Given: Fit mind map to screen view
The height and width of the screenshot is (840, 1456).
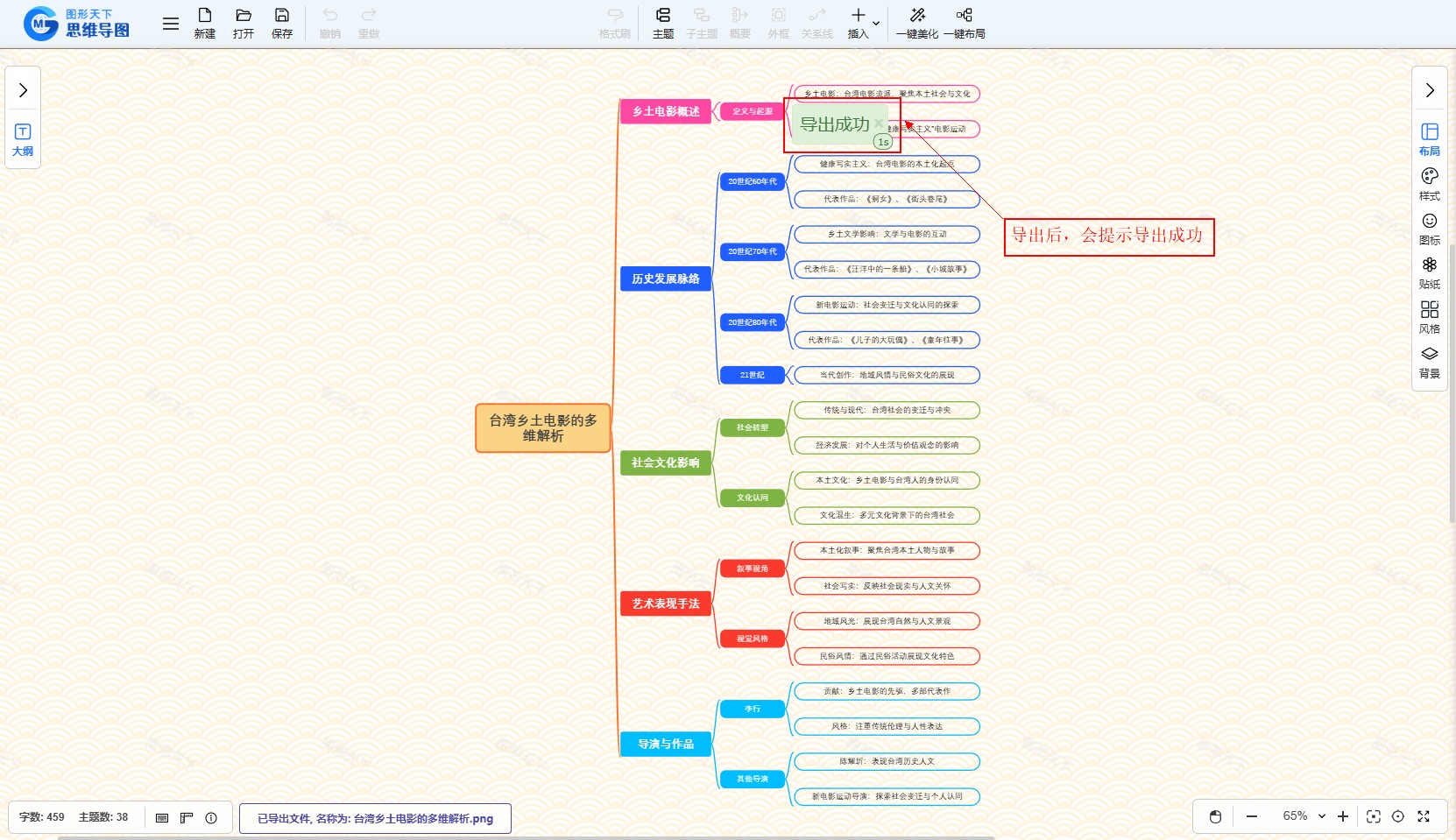Looking at the screenshot, I should tap(1373, 816).
